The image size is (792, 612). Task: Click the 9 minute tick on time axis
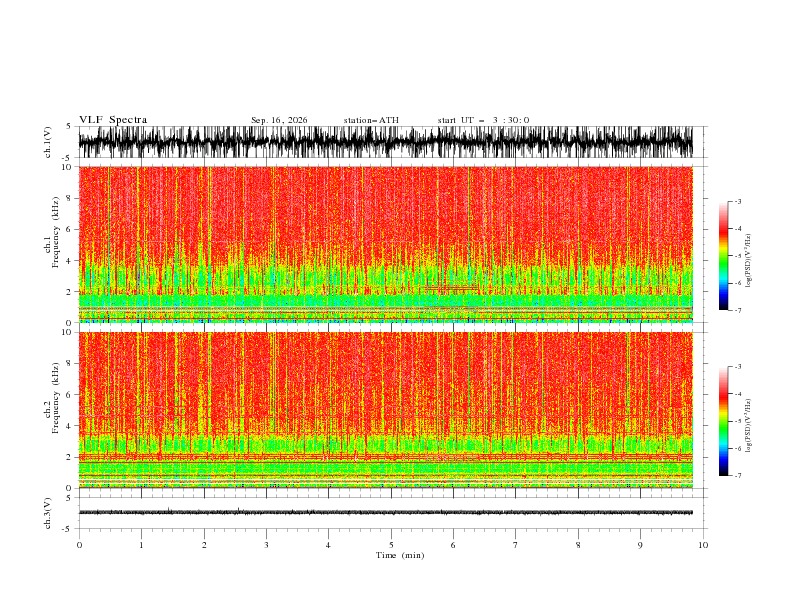tap(640, 545)
